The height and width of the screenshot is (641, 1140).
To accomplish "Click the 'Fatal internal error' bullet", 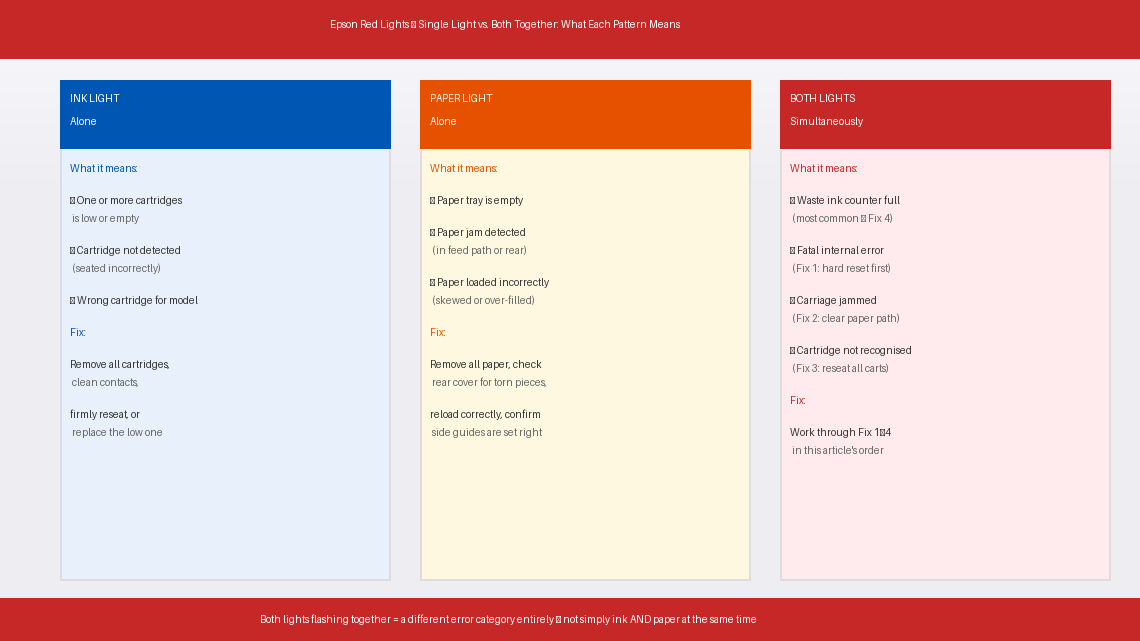I will 839,251.
